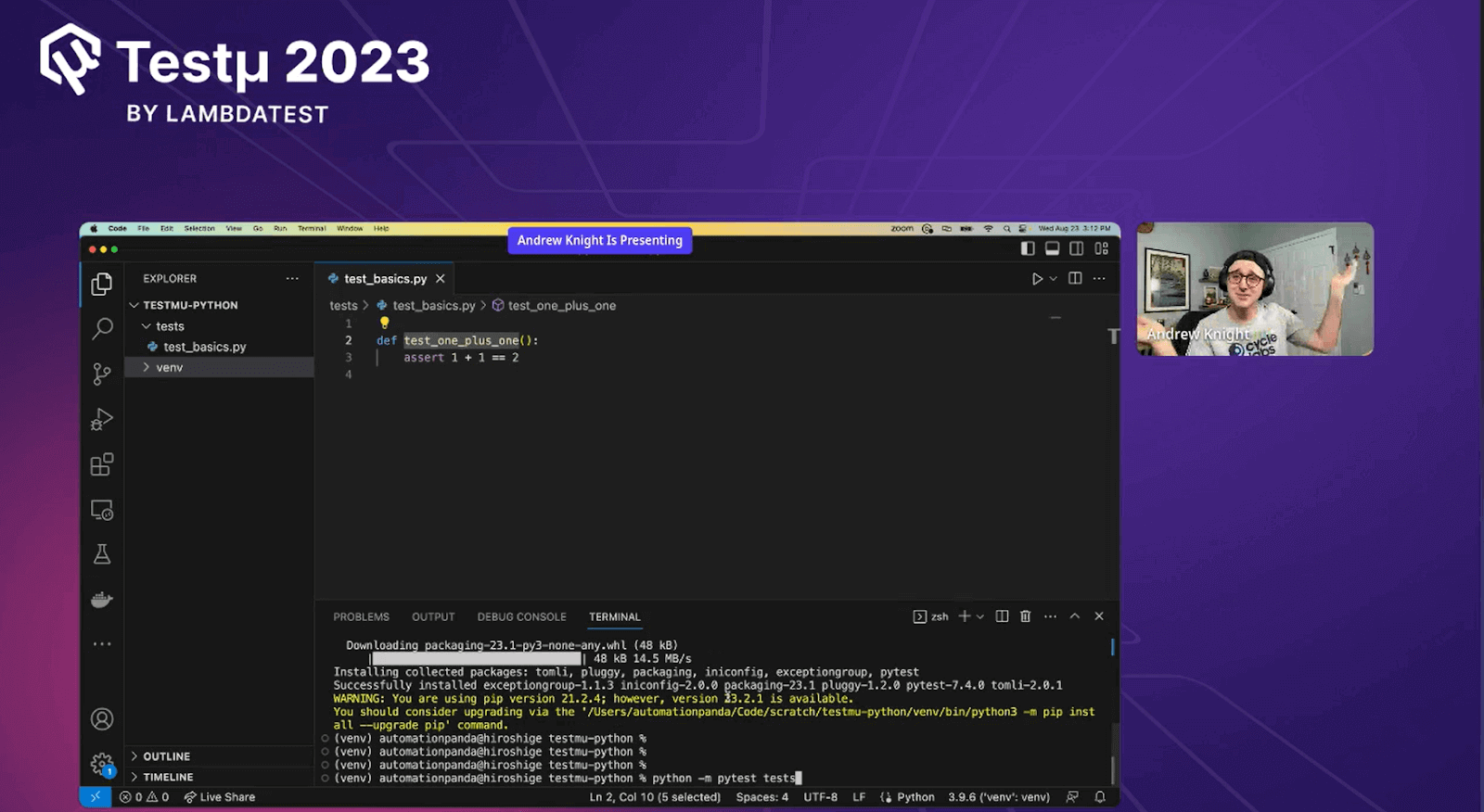Open the Source Control view
The image size is (1484, 812).
pyautogui.click(x=102, y=374)
